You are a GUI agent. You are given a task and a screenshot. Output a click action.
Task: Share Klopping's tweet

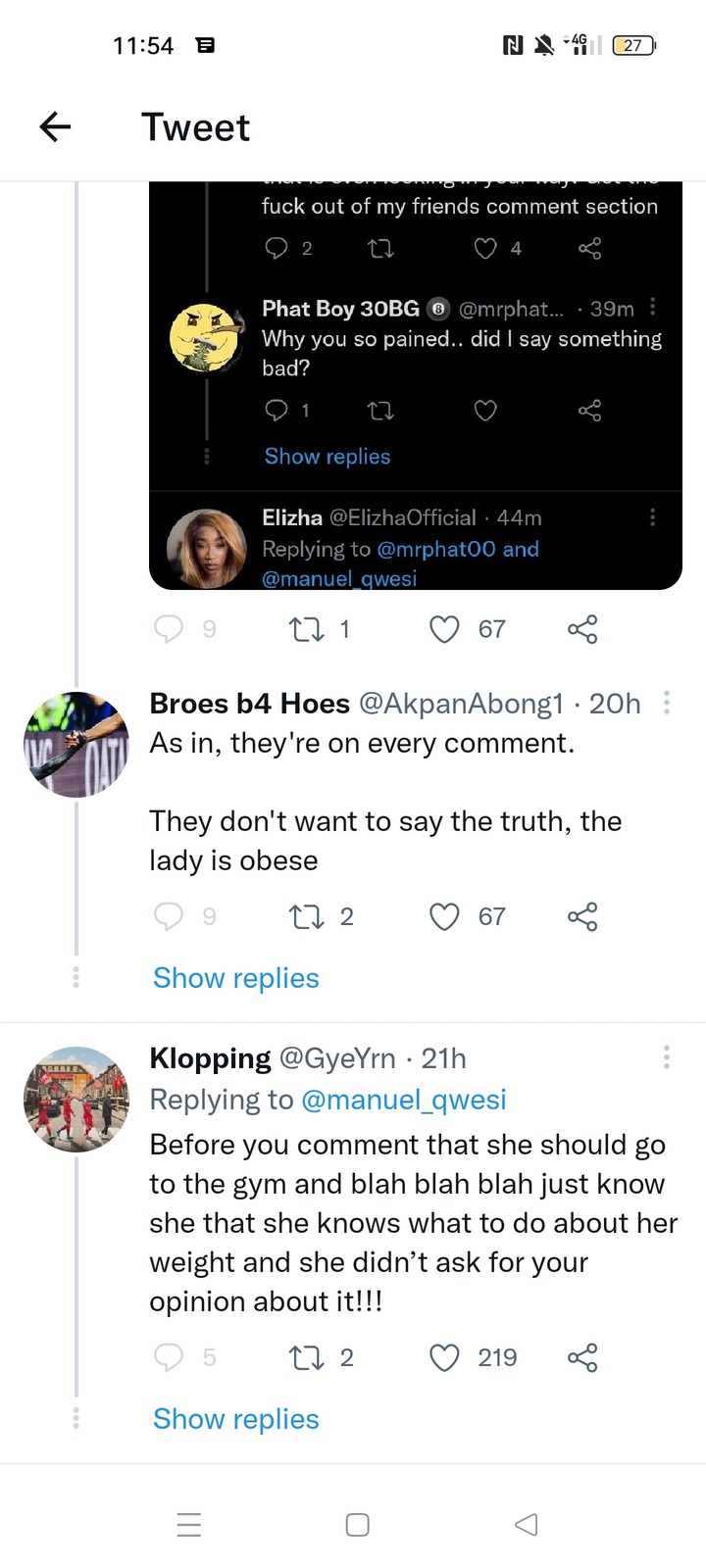(x=582, y=1357)
